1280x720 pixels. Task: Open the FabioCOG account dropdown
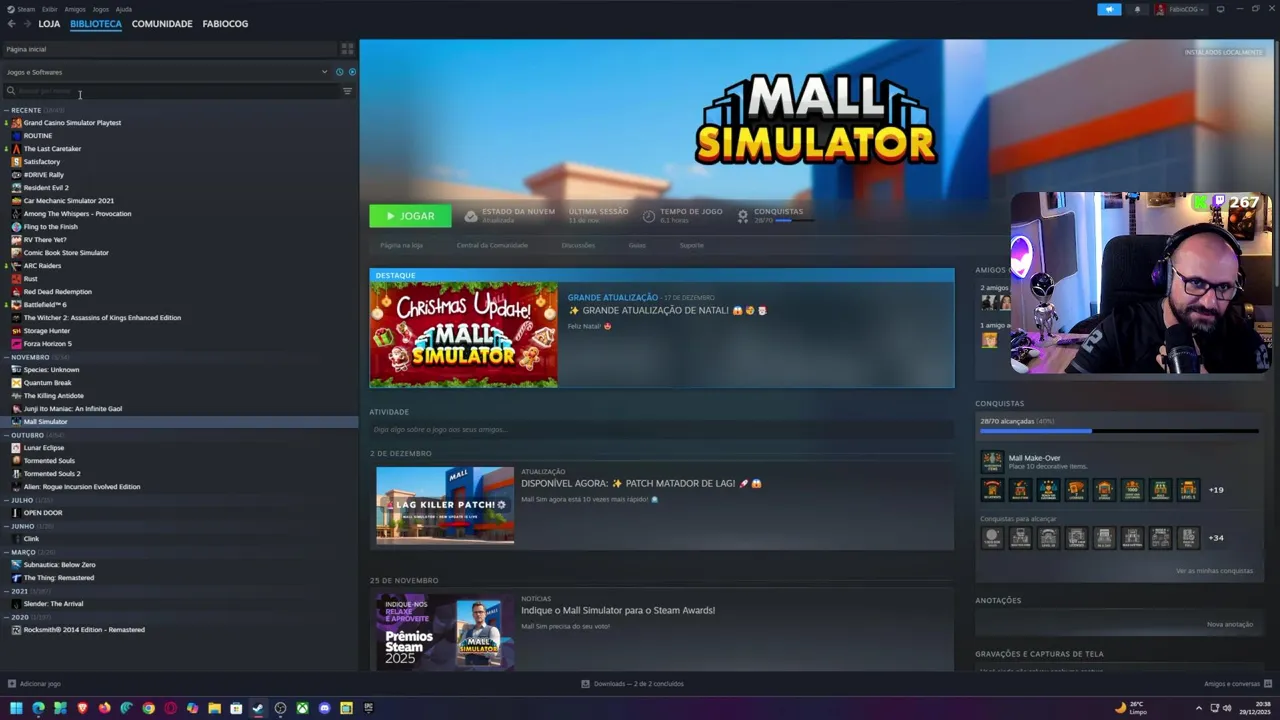(1180, 9)
